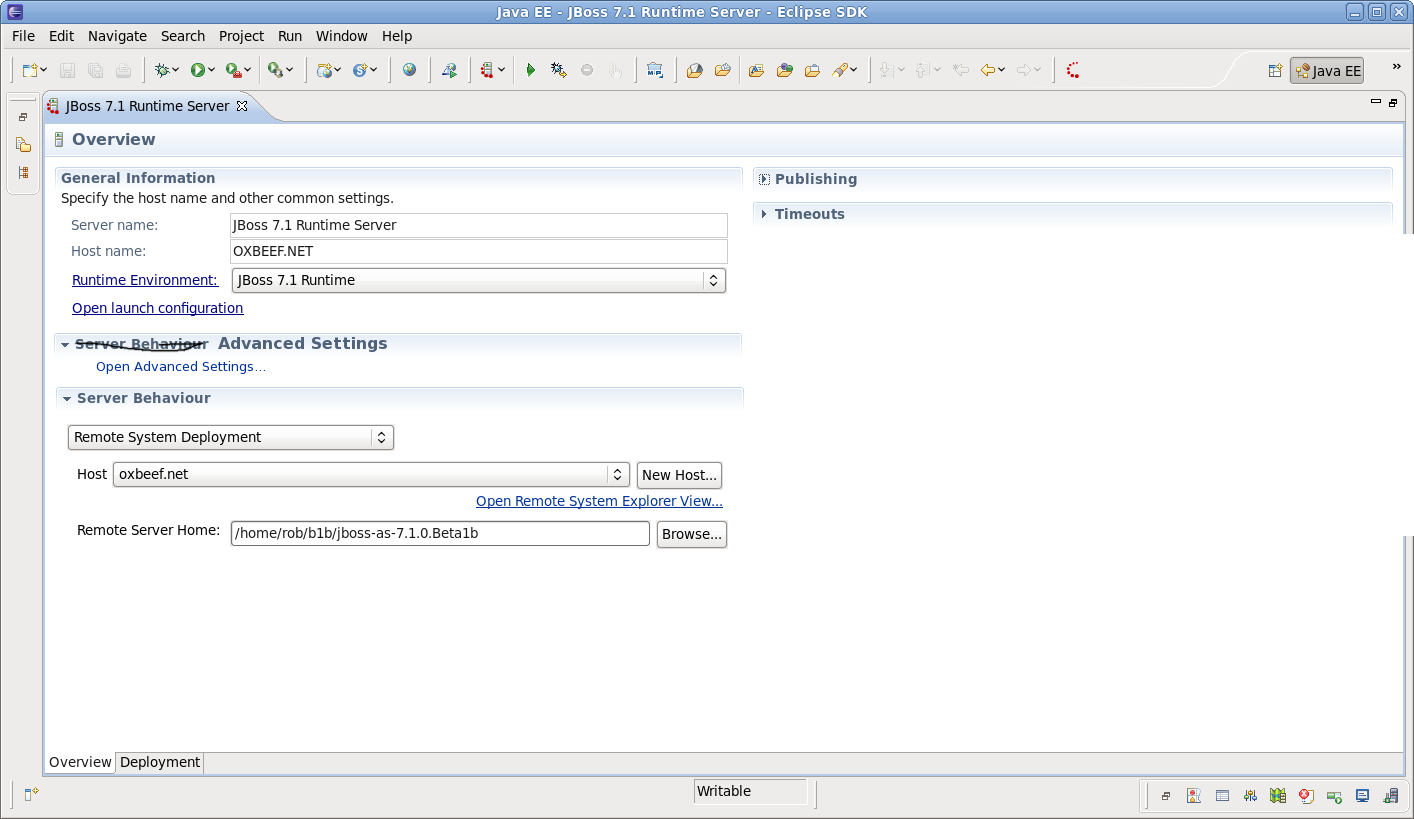Click the table-list icon in status bar
Viewport: 1414px width, 819px height.
click(1222, 796)
